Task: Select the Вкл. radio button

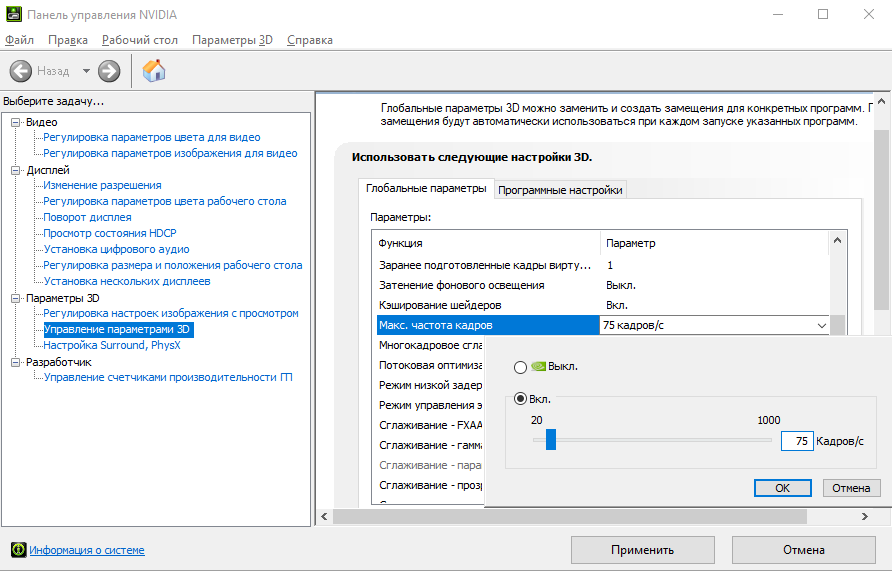Action: point(520,399)
